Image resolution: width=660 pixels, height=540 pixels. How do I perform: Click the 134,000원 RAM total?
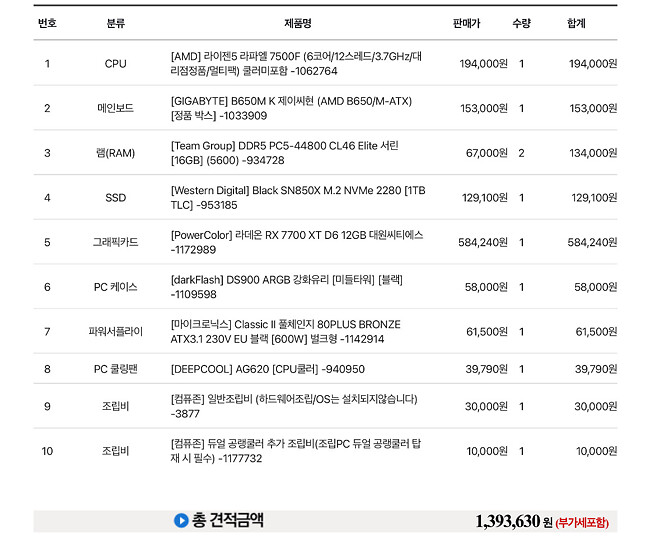[x=593, y=153]
